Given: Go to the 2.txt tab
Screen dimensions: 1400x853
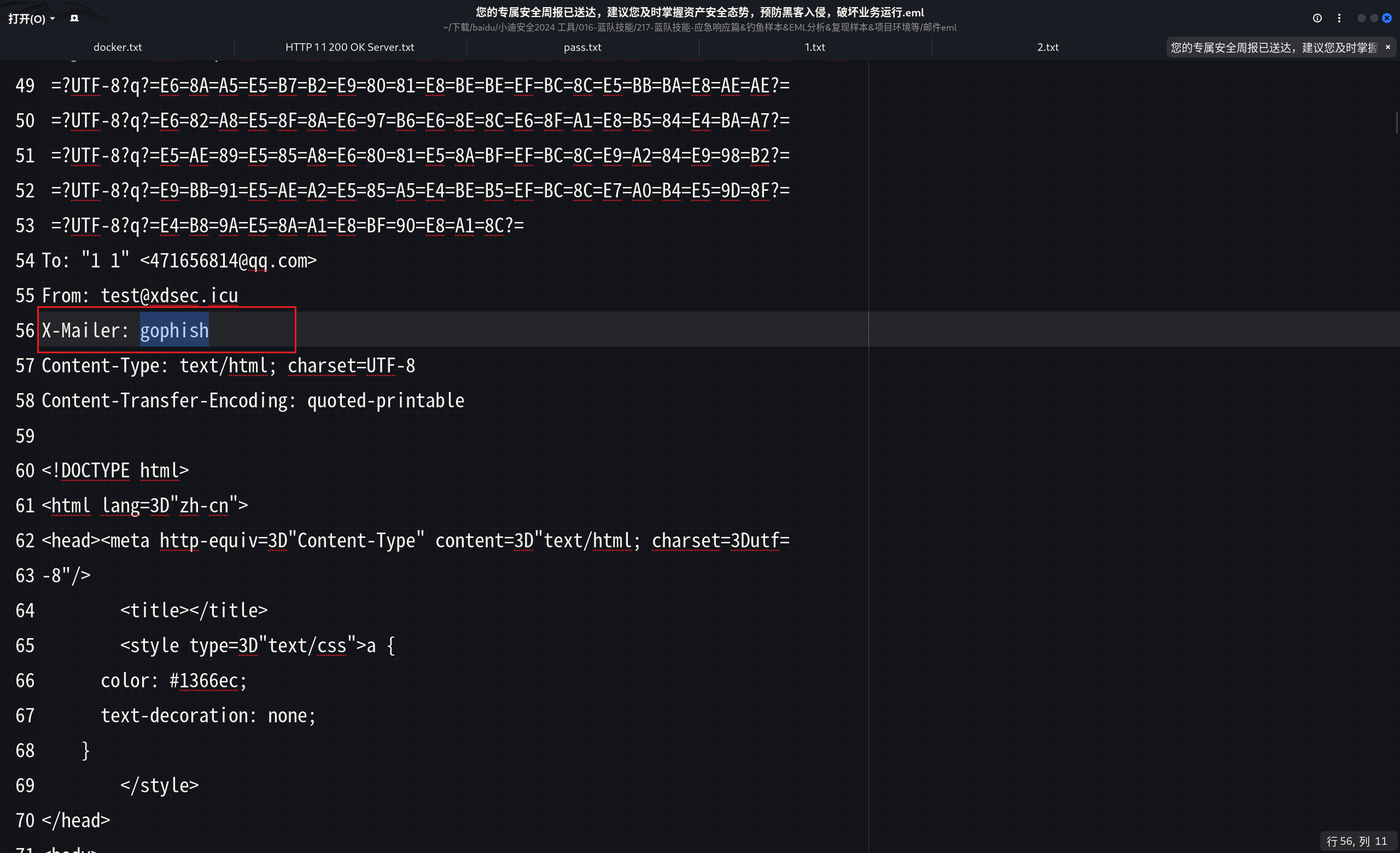Looking at the screenshot, I should [1047, 47].
